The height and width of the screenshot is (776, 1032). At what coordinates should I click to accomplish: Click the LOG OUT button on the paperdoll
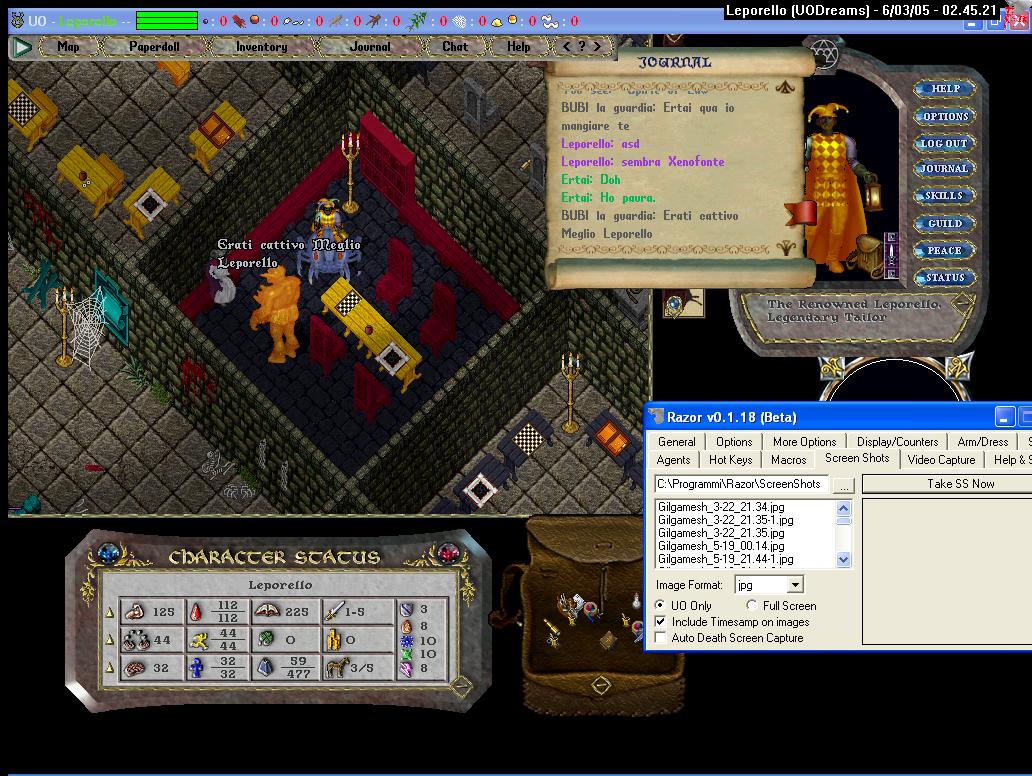[x=944, y=143]
